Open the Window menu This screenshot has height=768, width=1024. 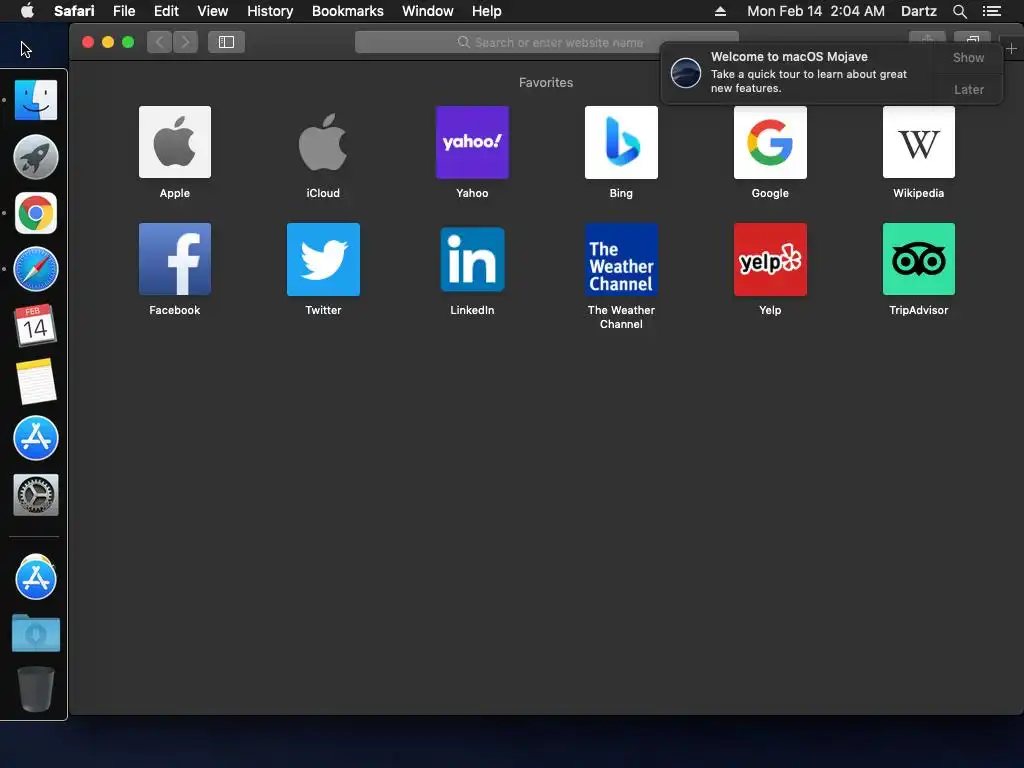click(427, 11)
